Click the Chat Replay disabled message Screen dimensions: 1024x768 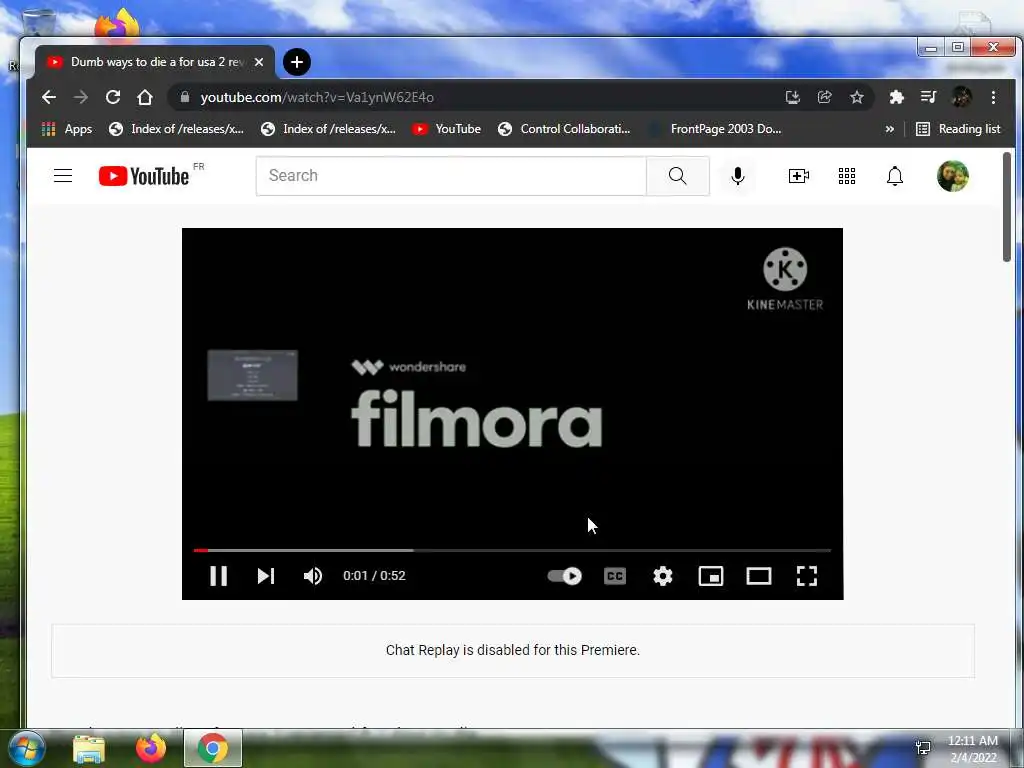coord(513,650)
